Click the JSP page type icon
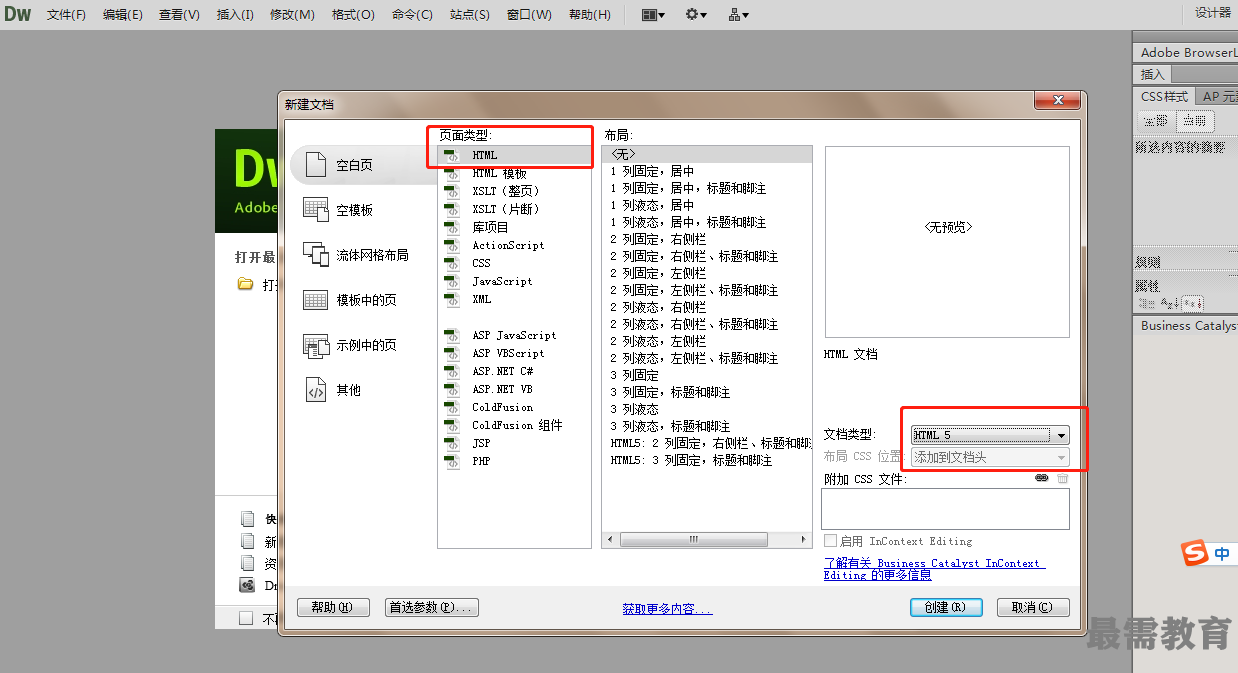This screenshot has height=673, width=1238. [x=451, y=443]
